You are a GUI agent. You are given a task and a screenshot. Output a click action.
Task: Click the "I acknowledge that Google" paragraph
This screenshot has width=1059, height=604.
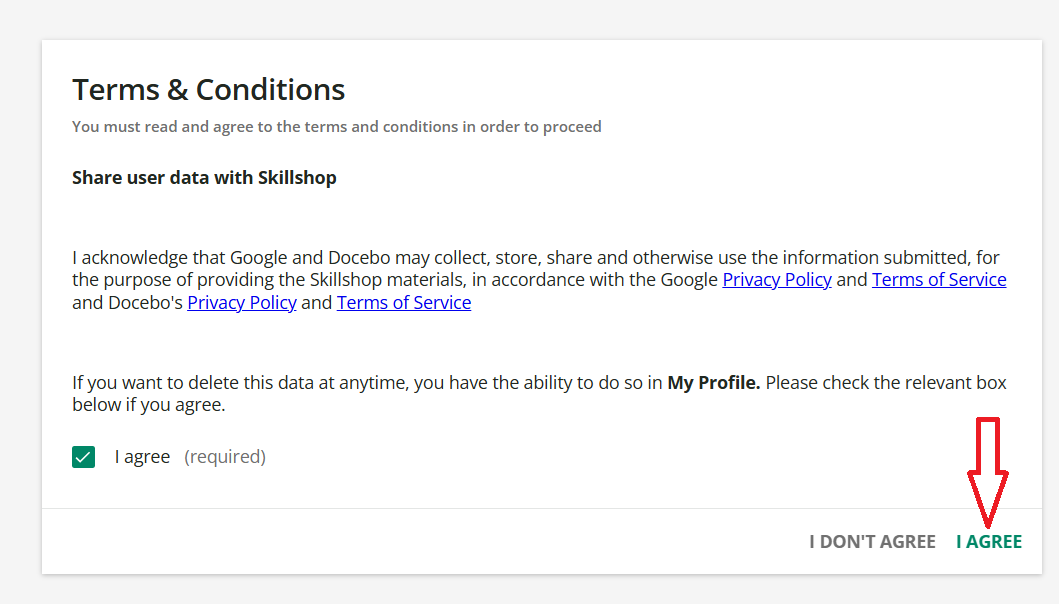pos(400,258)
